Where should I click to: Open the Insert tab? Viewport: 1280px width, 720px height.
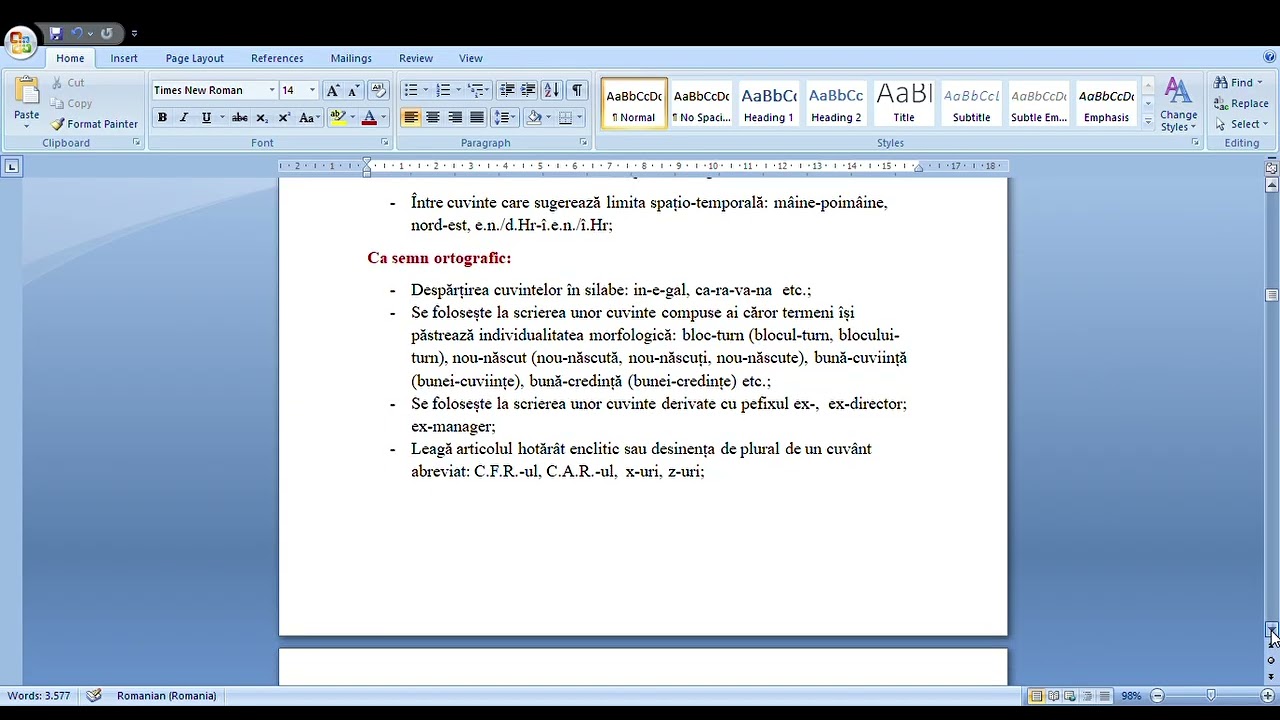tap(124, 58)
